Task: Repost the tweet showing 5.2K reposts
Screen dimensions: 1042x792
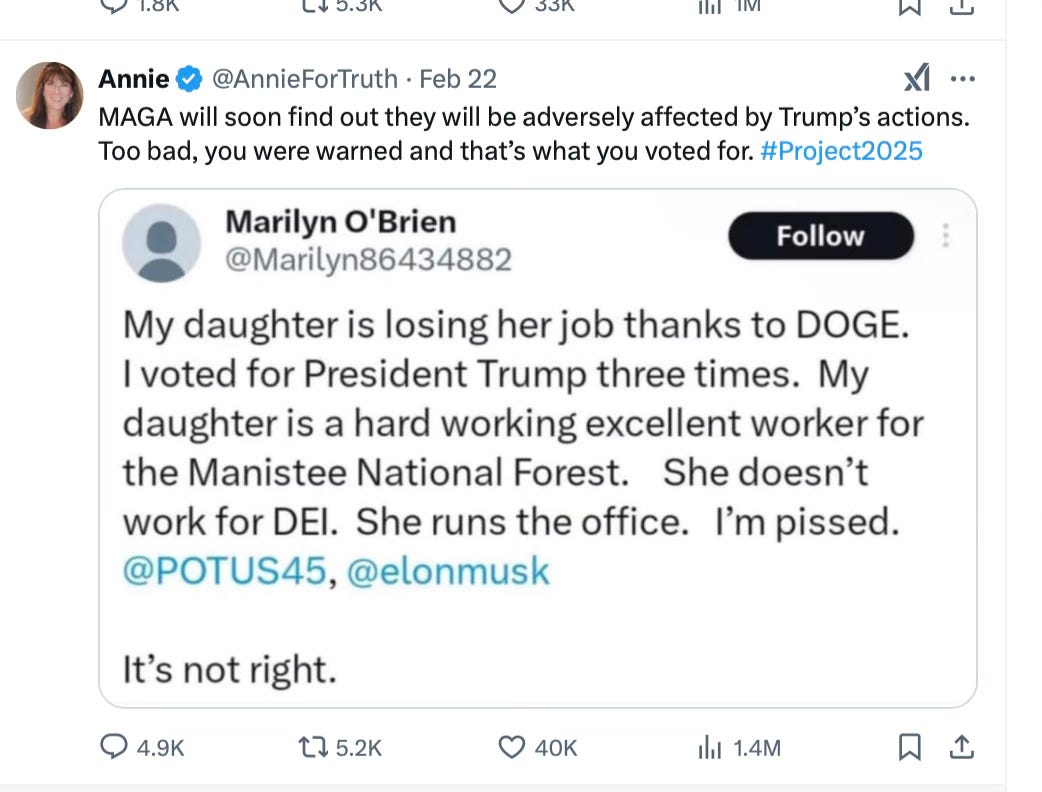Action: [x=311, y=747]
